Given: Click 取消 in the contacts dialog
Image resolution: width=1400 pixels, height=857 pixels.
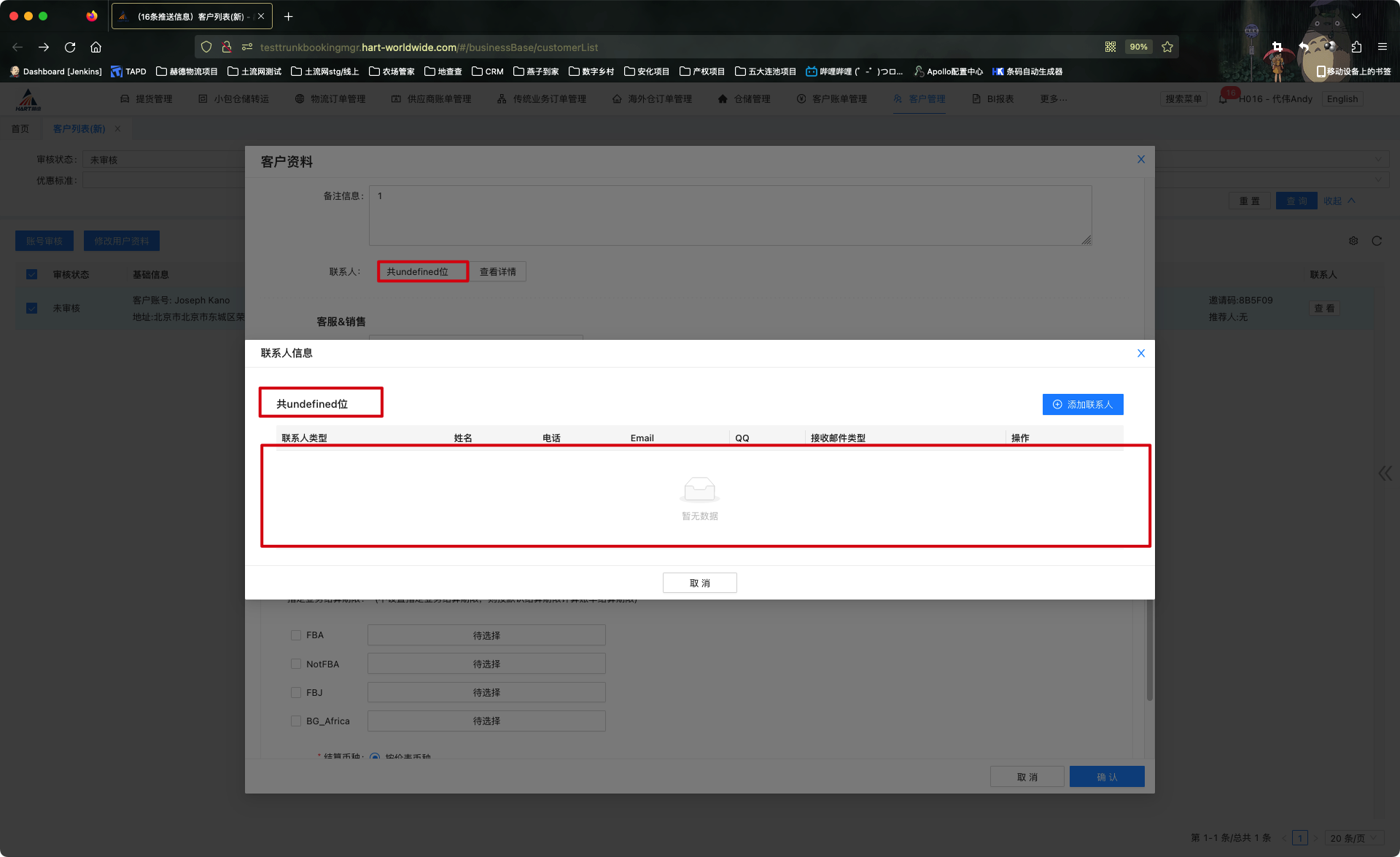Looking at the screenshot, I should pos(699,583).
